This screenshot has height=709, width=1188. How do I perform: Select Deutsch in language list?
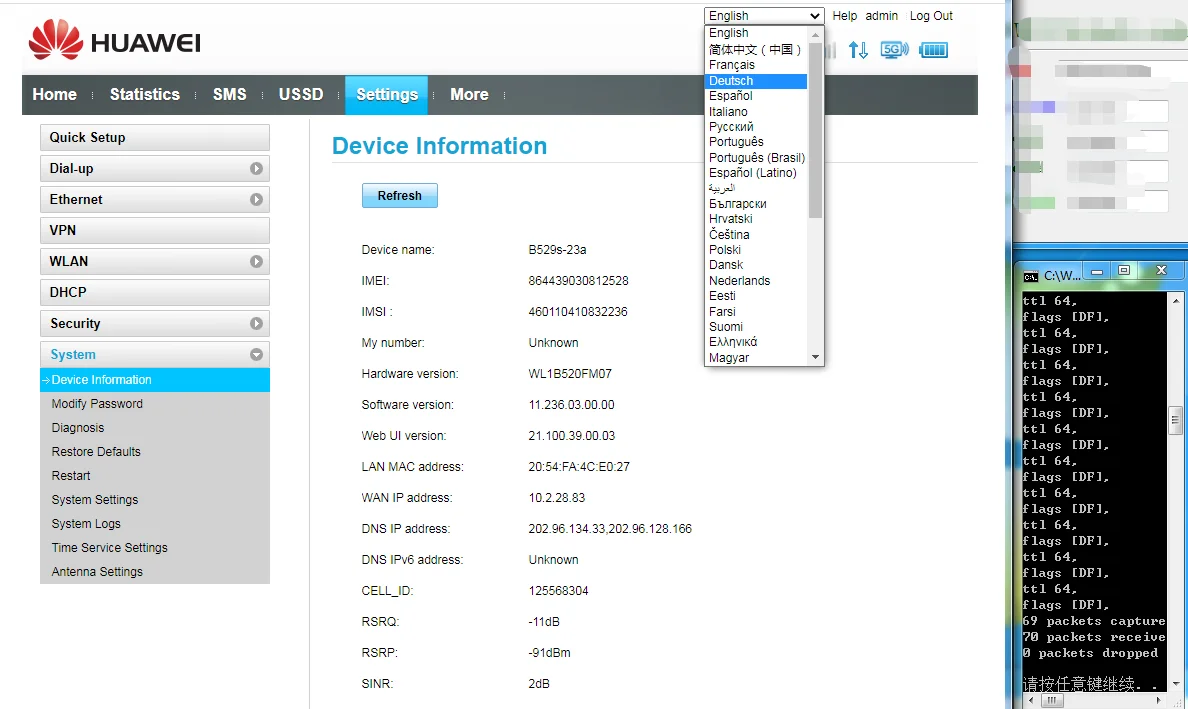[x=756, y=80]
